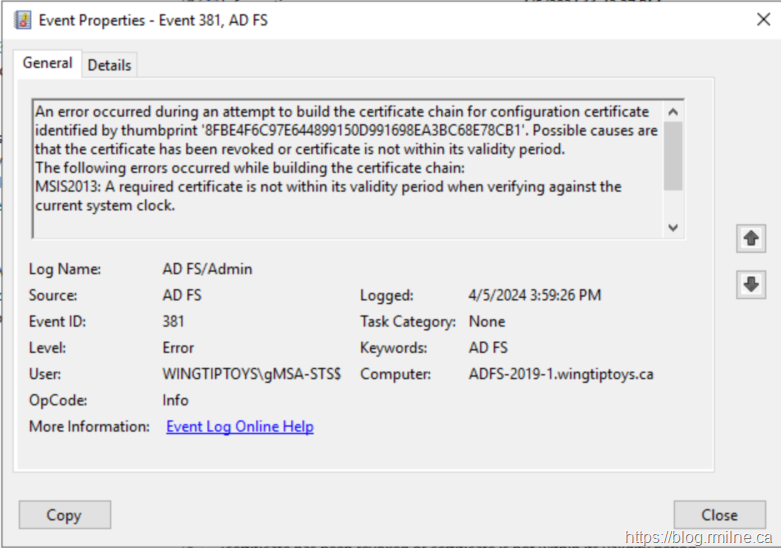
Task: Click the Computer value ADFS-2019-1.wingtiptoys.ca
Action: (560, 374)
